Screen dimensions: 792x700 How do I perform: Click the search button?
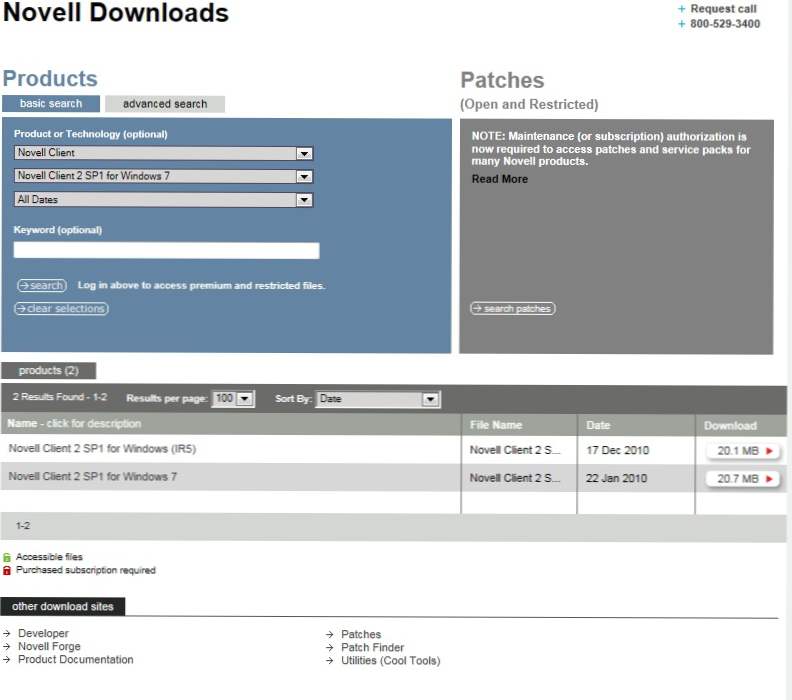tap(42, 286)
